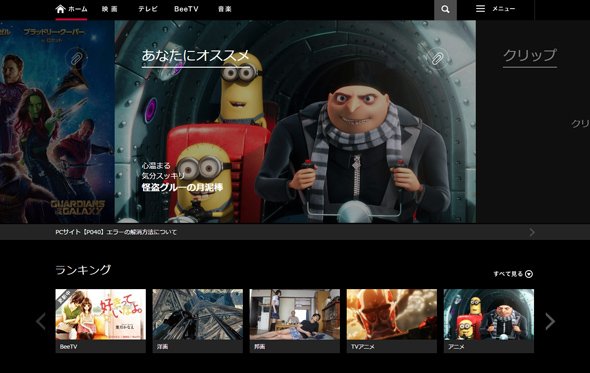Go to the 音楽 tab
This screenshot has height=373, width=590.
(225, 9)
